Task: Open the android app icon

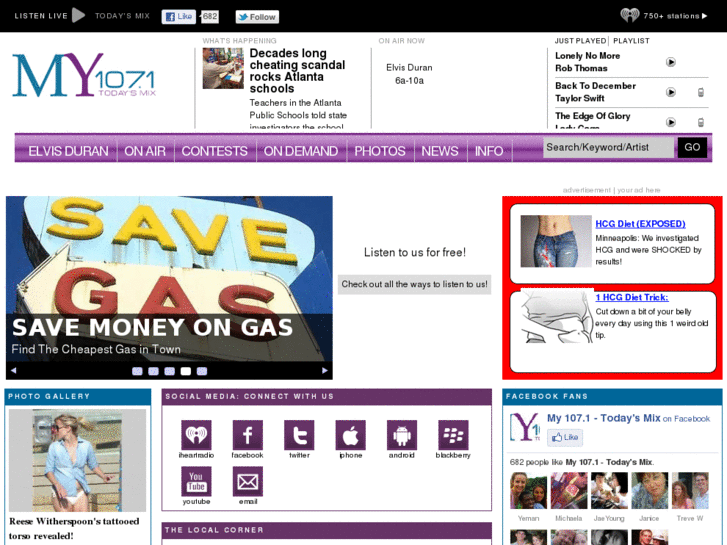Action: coord(402,435)
